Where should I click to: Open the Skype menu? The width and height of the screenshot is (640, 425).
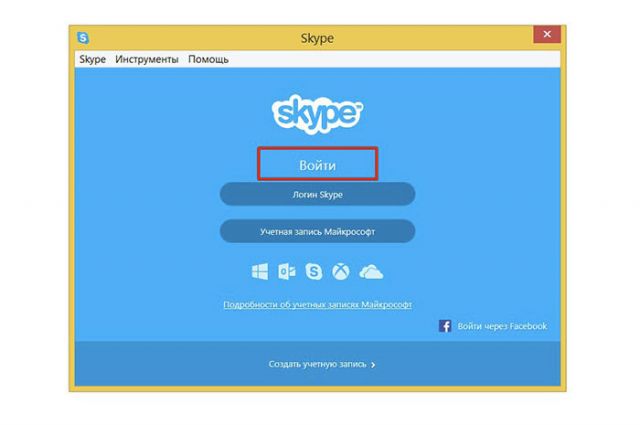pyautogui.click(x=93, y=59)
